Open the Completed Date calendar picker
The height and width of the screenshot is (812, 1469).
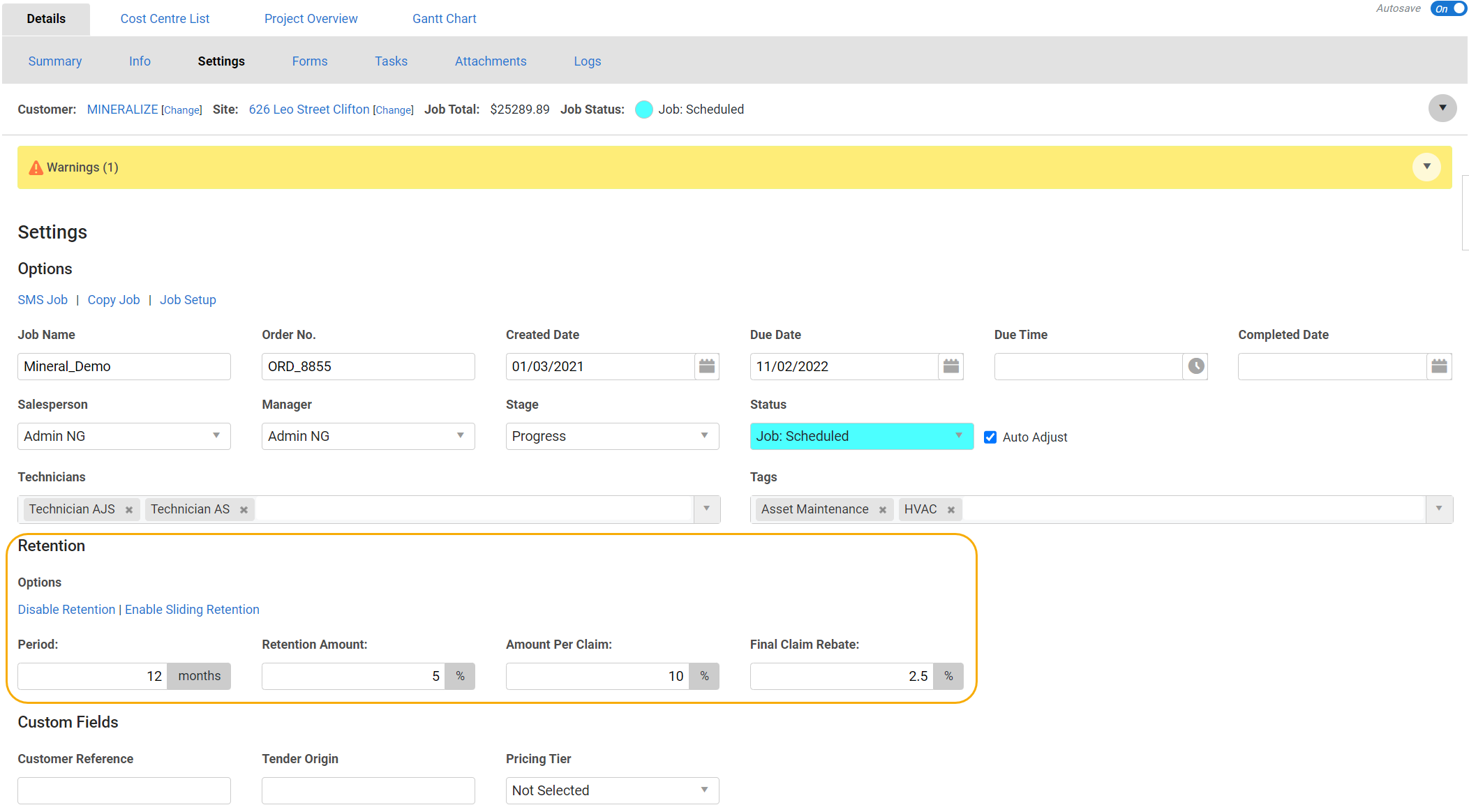tap(1439, 366)
